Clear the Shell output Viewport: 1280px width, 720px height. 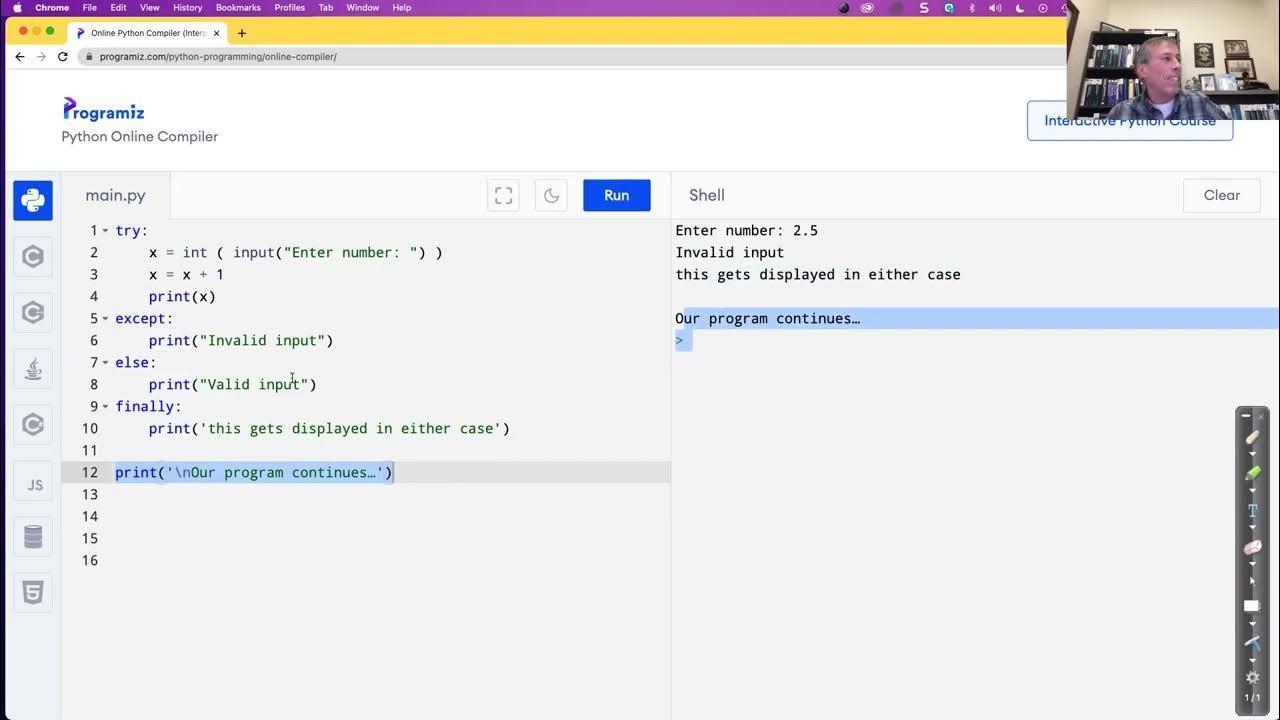point(1221,196)
